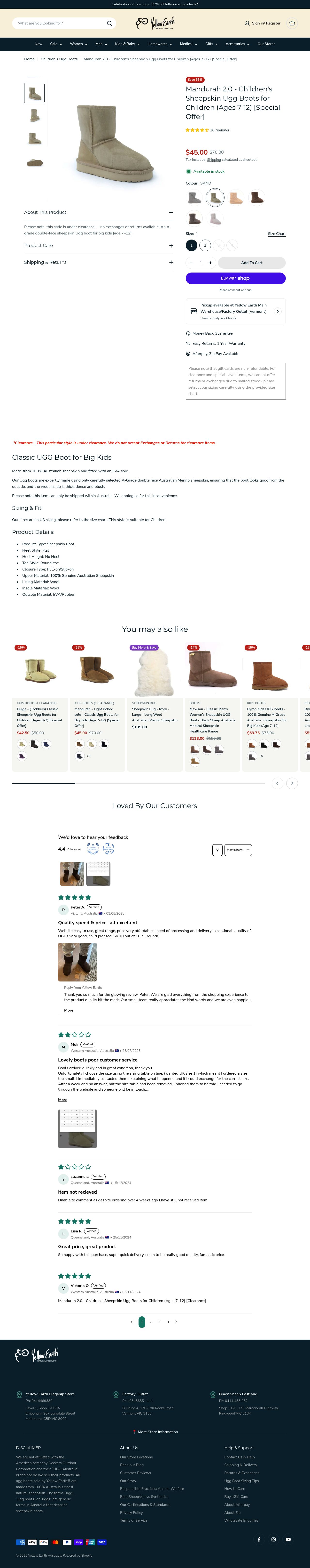Viewport: 310px width, 1568px height.
Task: Open Our Stores in navigation bar
Action: (x=266, y=44)
